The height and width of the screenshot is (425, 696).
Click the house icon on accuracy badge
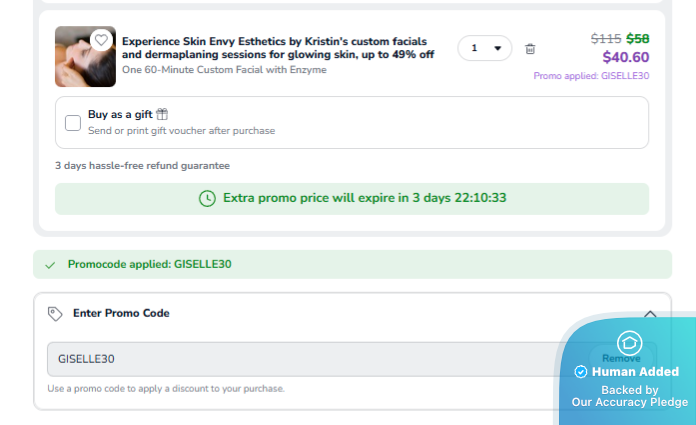pyautogui.click(x=628, y=343)
